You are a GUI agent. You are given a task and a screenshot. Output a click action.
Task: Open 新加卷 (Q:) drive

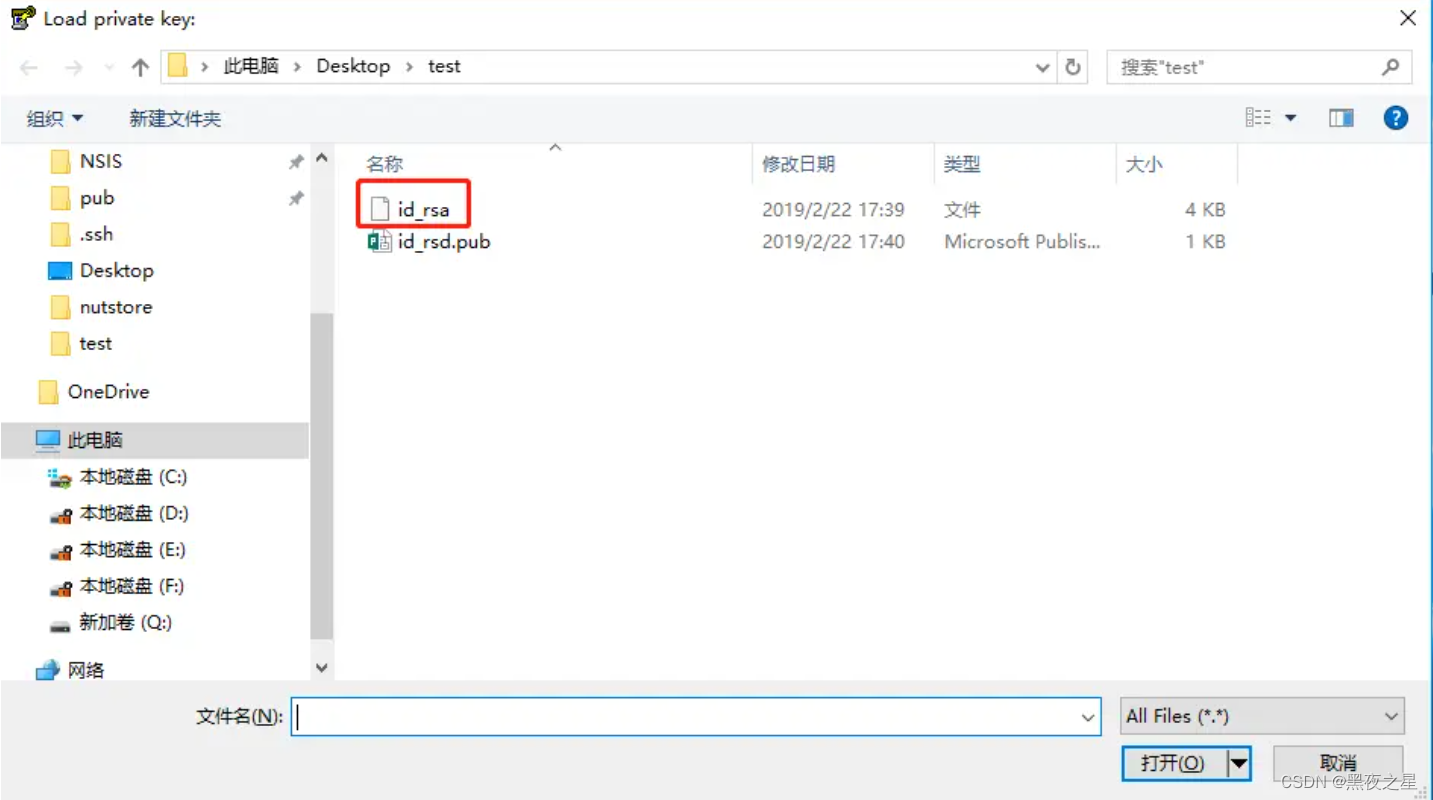(125, 622)
